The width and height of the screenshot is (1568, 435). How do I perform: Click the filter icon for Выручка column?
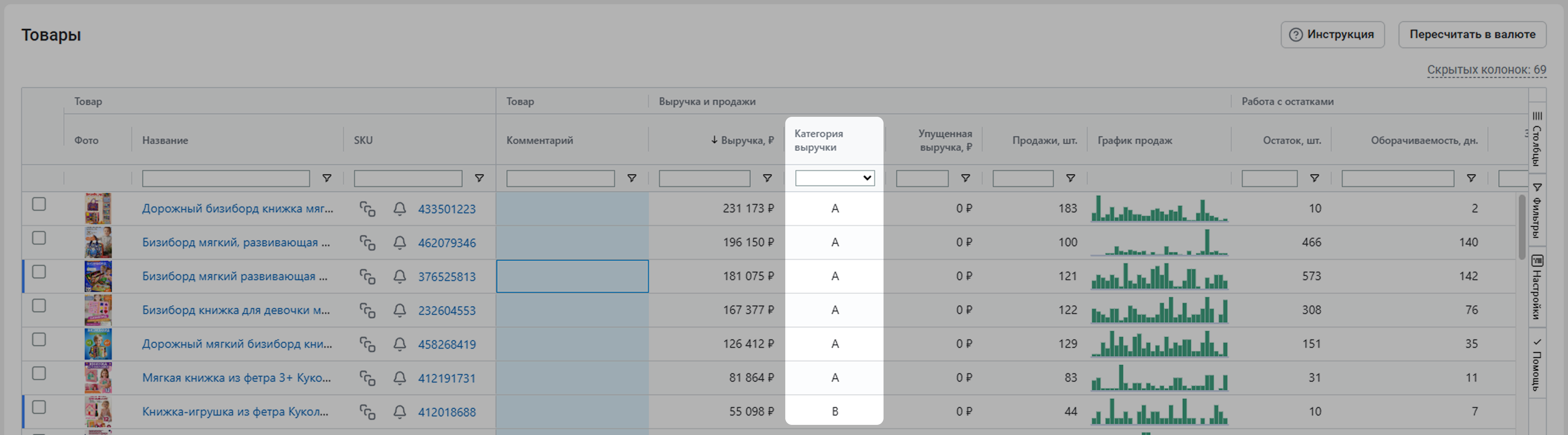click(x=767, y=178)
